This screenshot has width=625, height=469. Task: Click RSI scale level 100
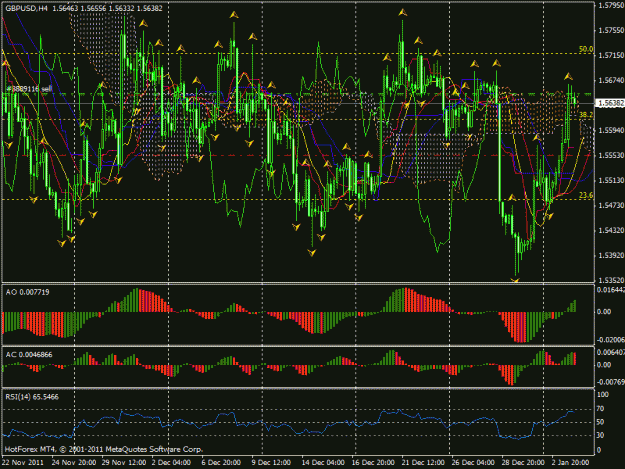(x=603, y=394)
